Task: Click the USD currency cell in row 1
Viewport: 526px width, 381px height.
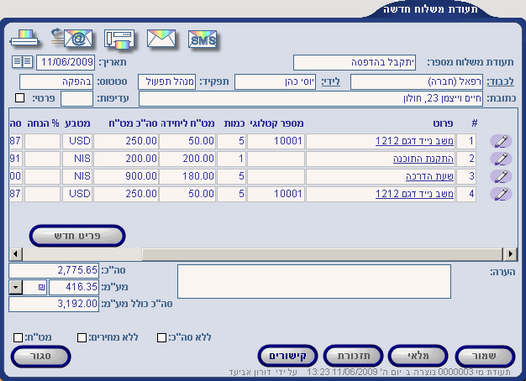Action: (77, 141)
